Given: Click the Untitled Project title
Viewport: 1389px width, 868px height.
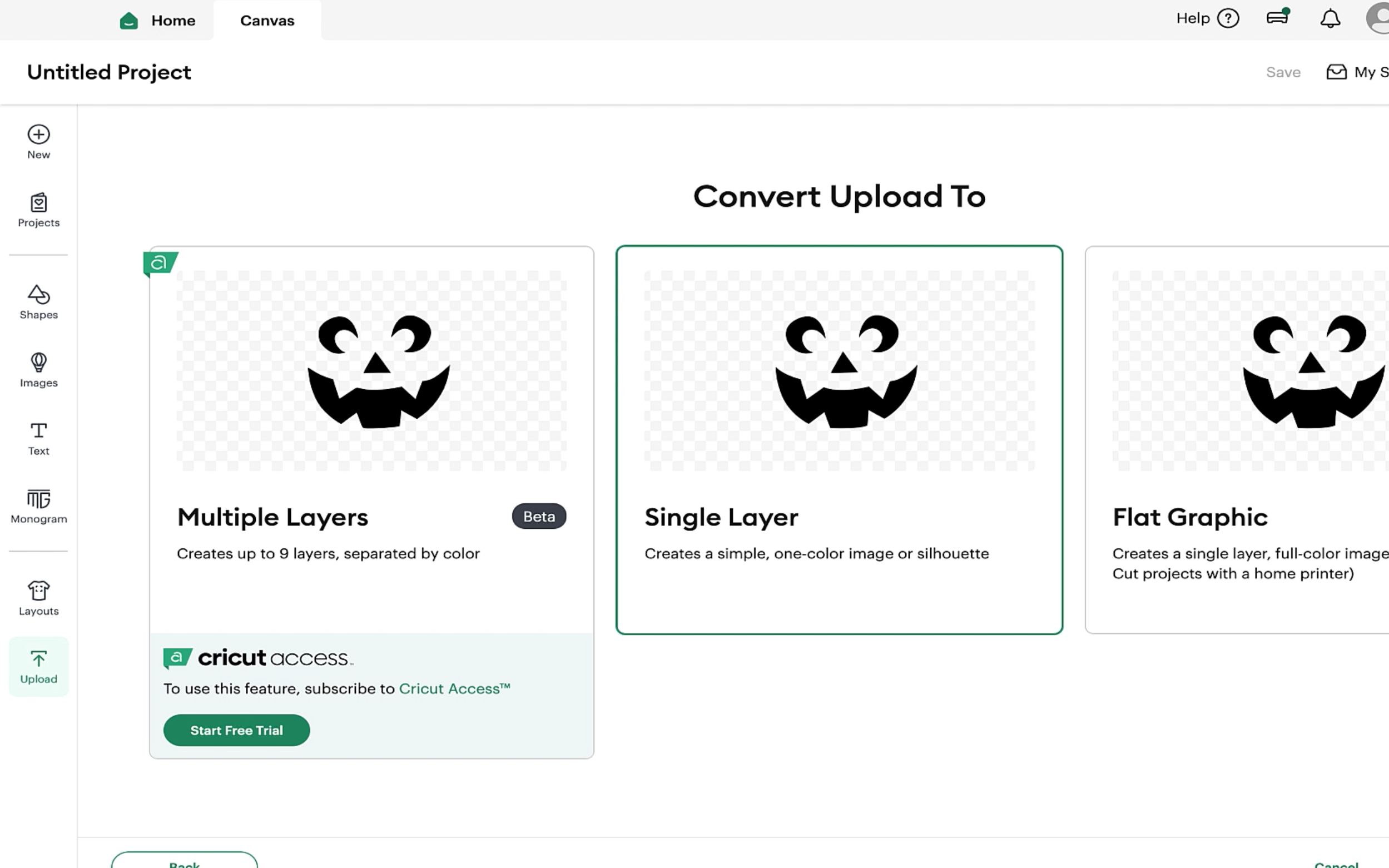Looking at the screenshot, I should click(109, 72).
